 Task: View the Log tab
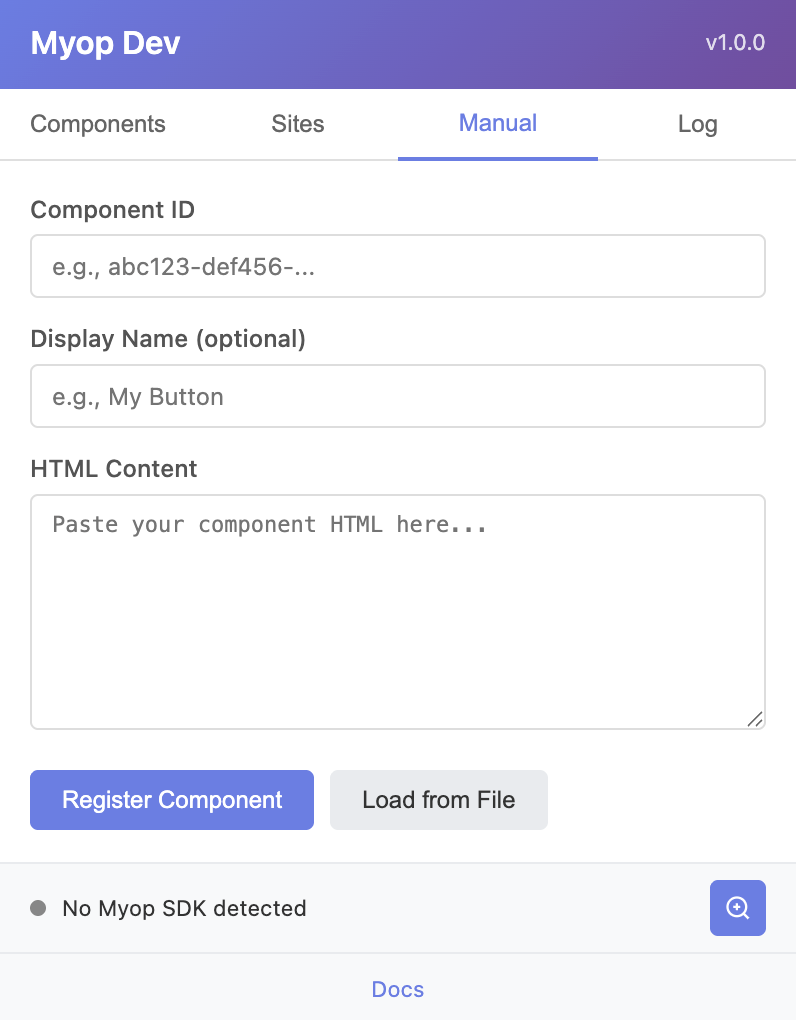(x=697, y=124)
